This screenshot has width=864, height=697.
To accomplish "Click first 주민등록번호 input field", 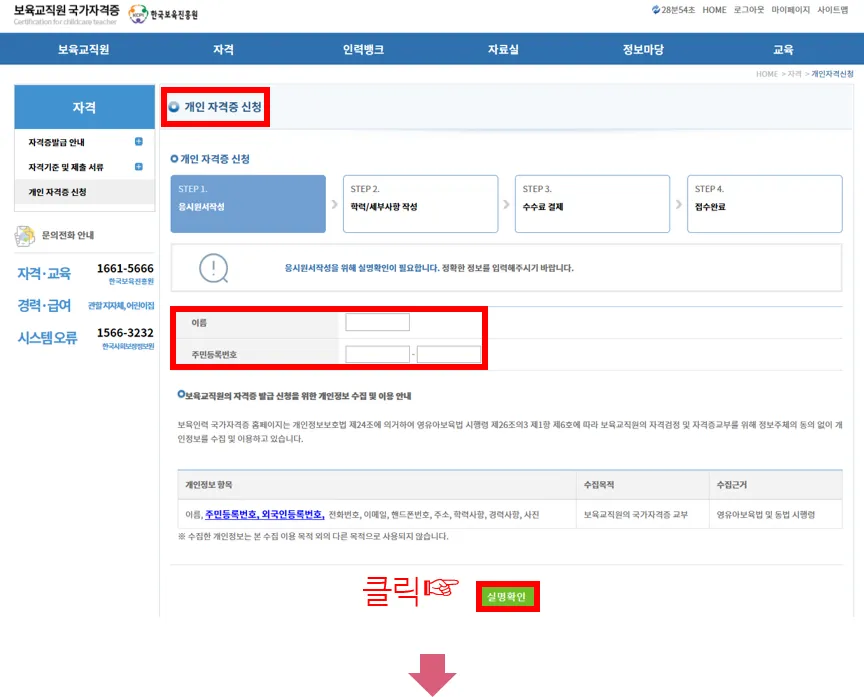I will [377, 354].
